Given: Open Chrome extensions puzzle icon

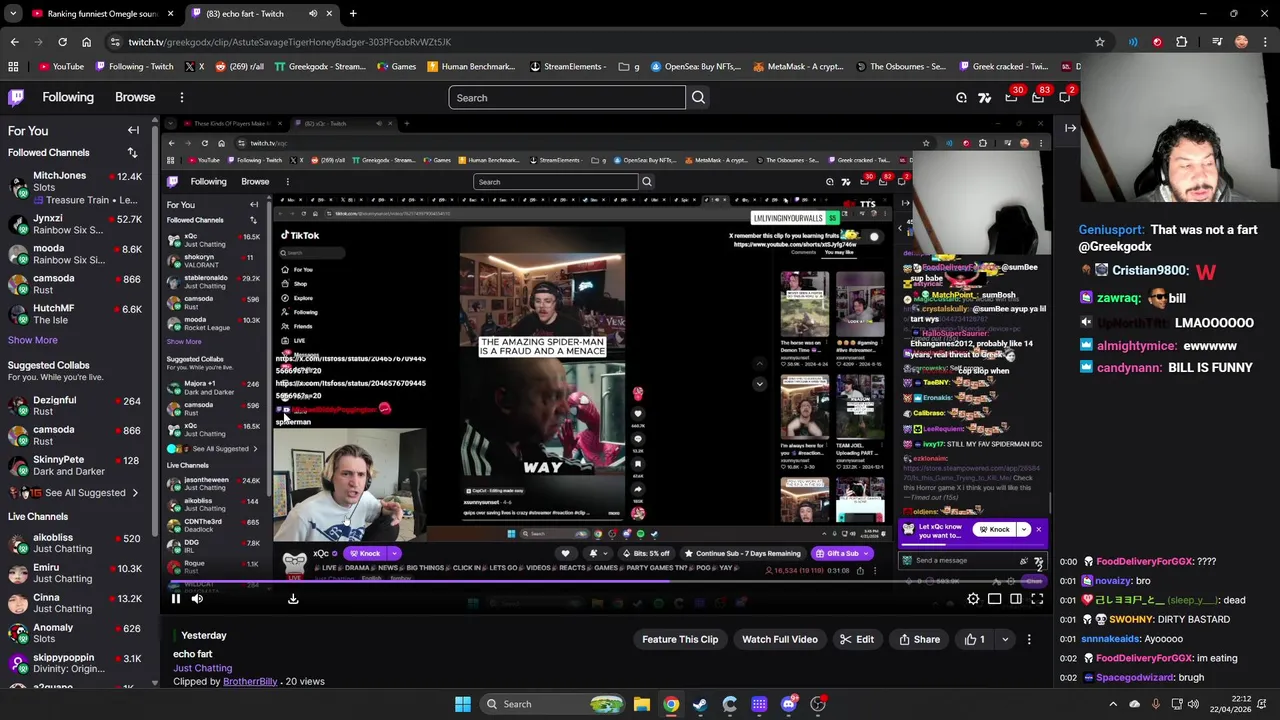Looking at the screenshot, I should point(1182,42).
